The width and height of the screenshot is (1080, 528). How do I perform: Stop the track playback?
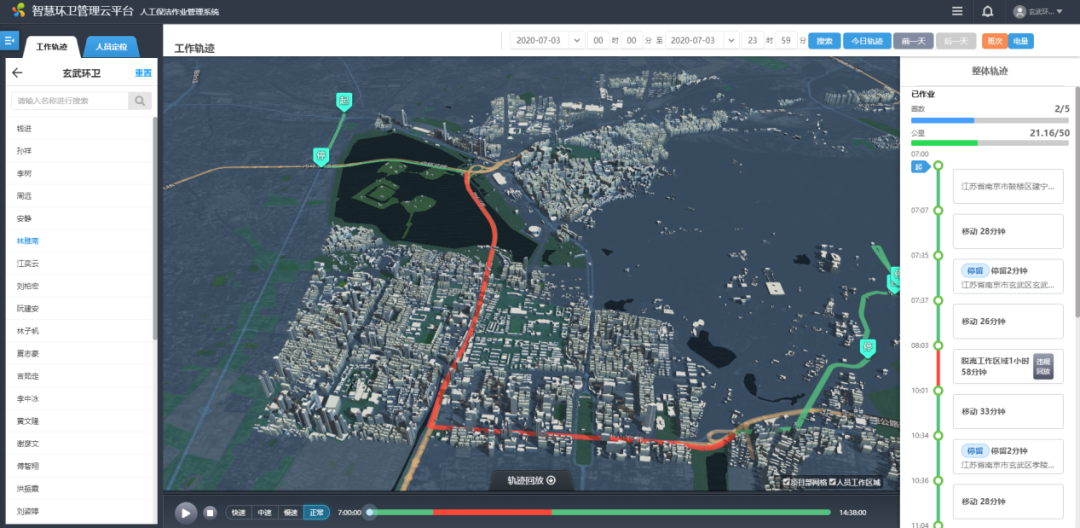point(211,513)
